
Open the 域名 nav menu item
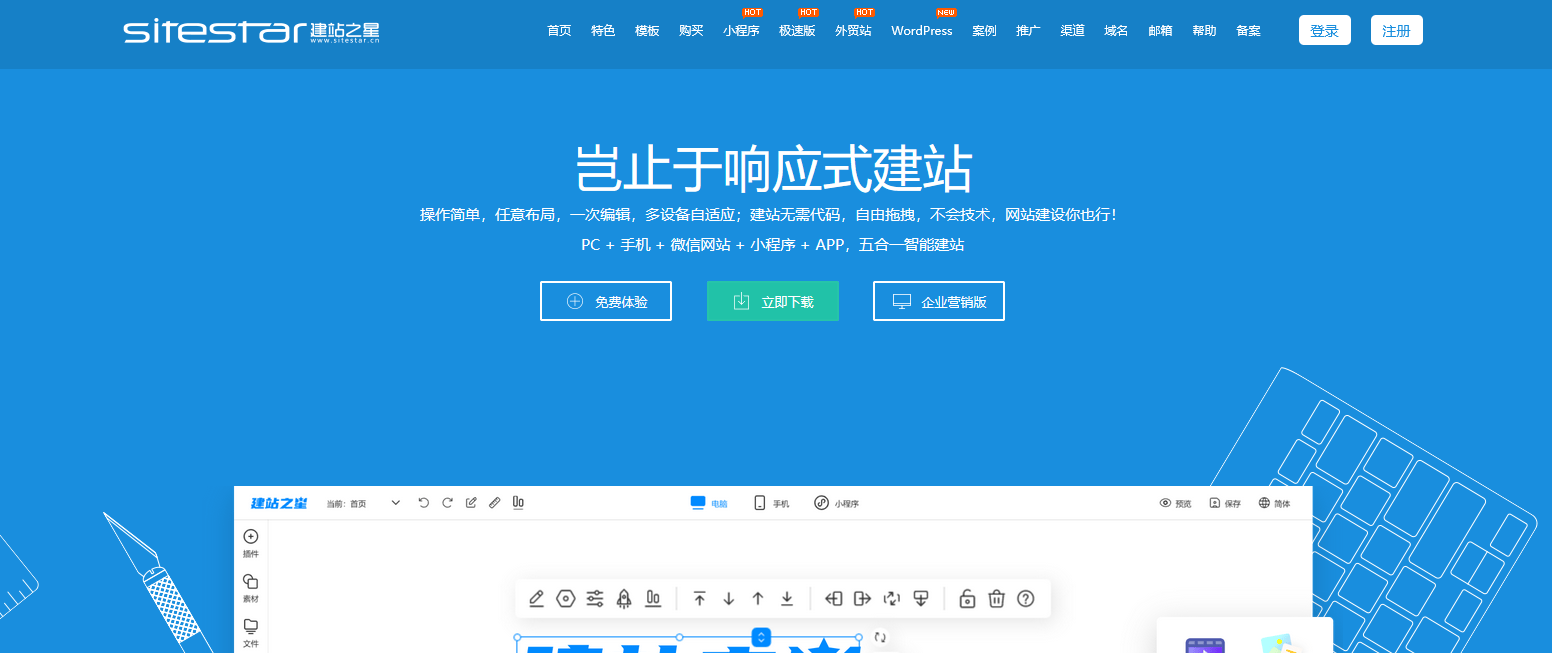(1116, 31)
